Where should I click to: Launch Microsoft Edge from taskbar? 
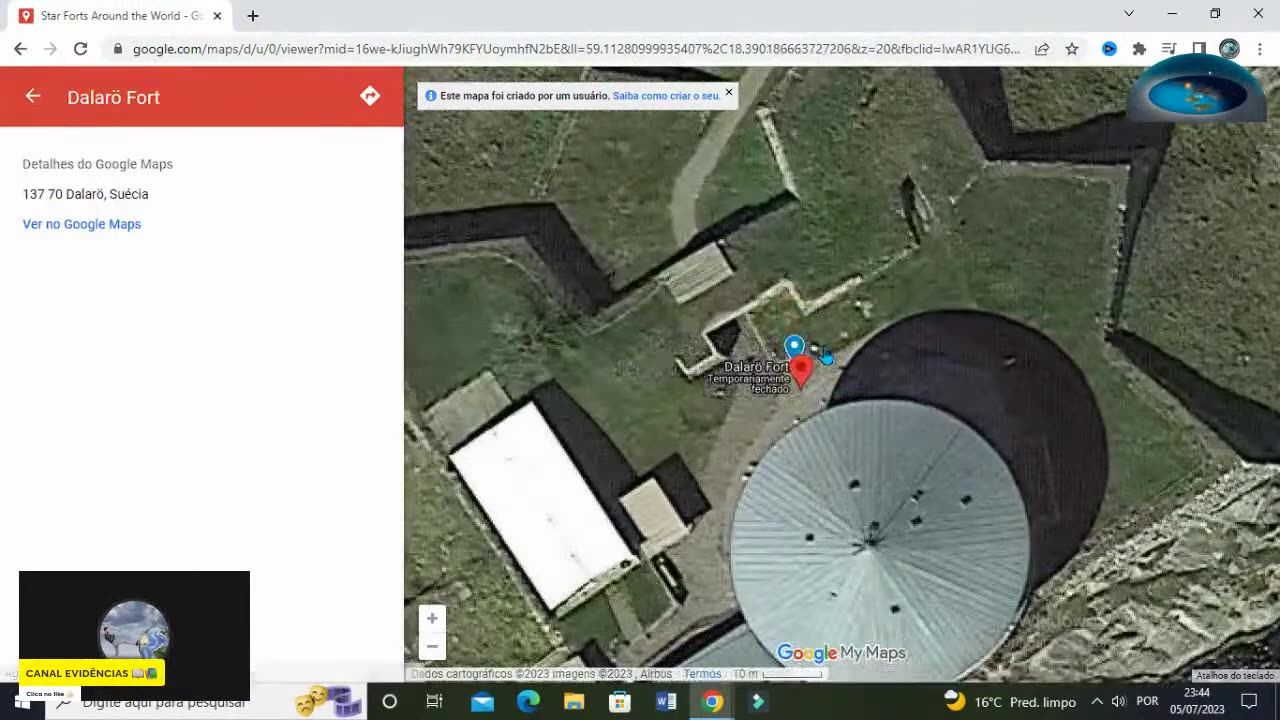coord(528,702)
